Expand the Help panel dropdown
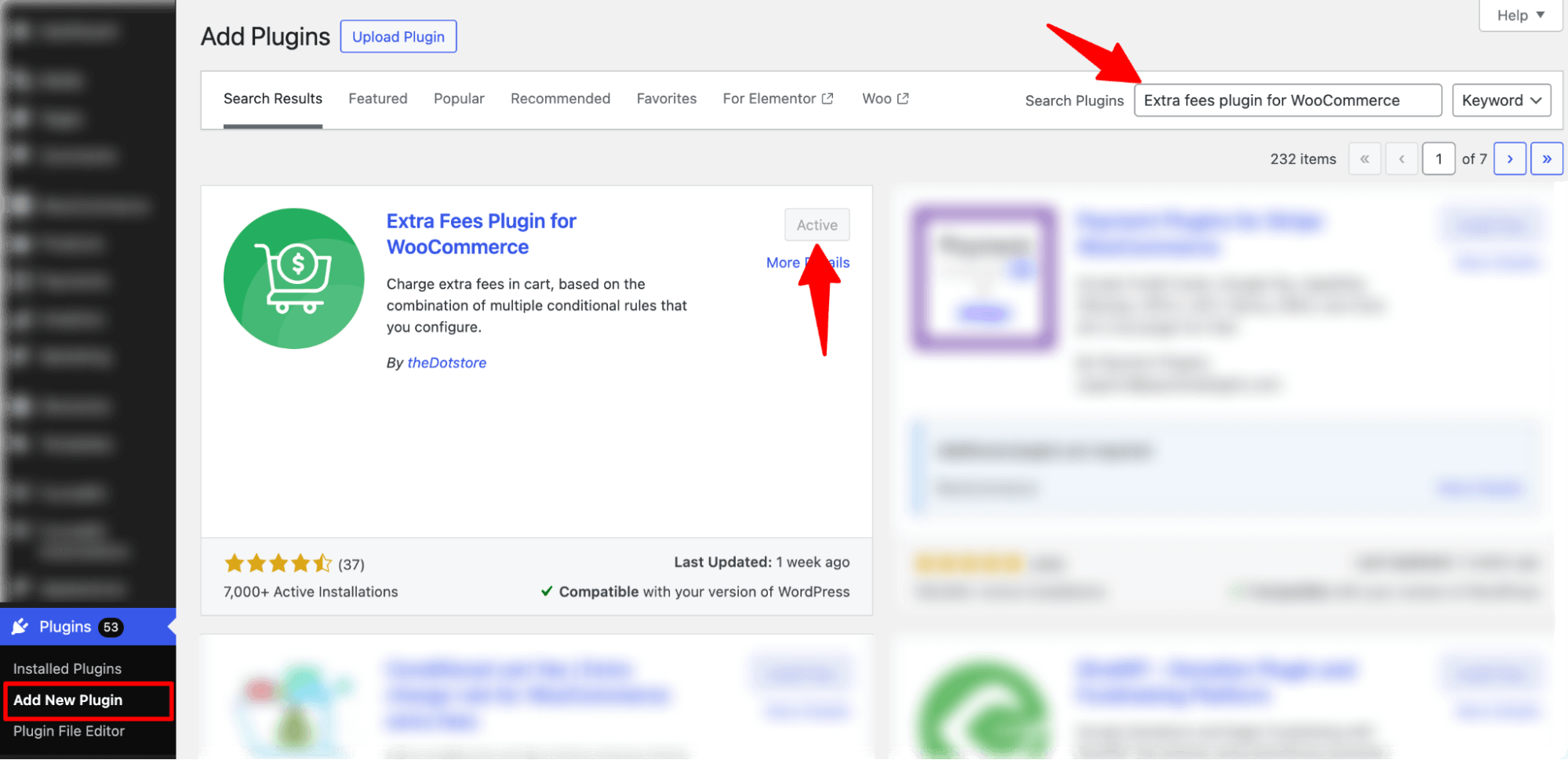Viewport: 1568px width, 760px height. [x=1520, y=16]
